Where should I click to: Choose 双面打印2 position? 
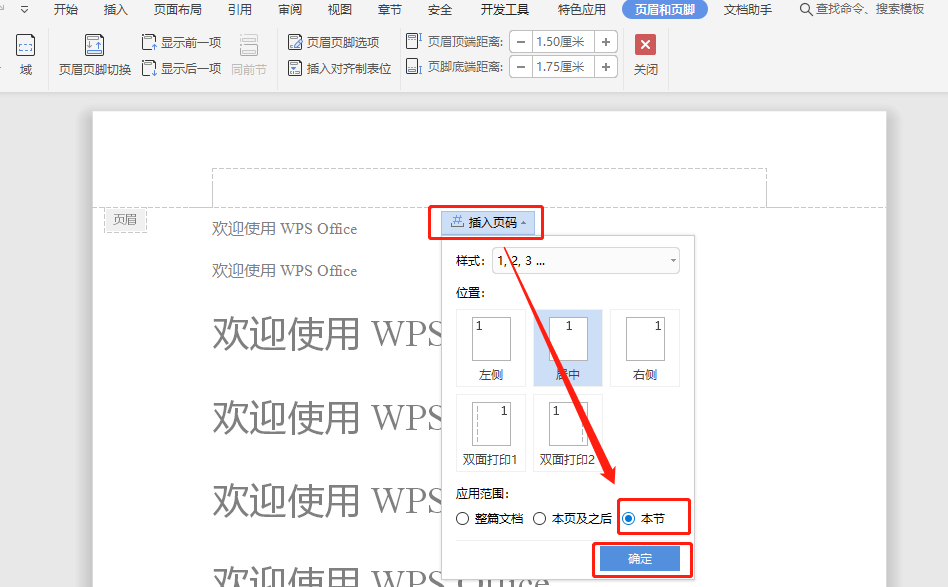pos(568,433)
